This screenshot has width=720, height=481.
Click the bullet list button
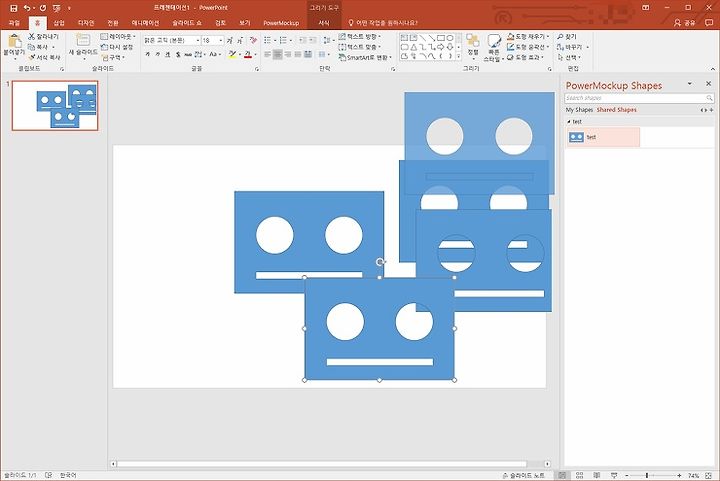coord(267,40)
